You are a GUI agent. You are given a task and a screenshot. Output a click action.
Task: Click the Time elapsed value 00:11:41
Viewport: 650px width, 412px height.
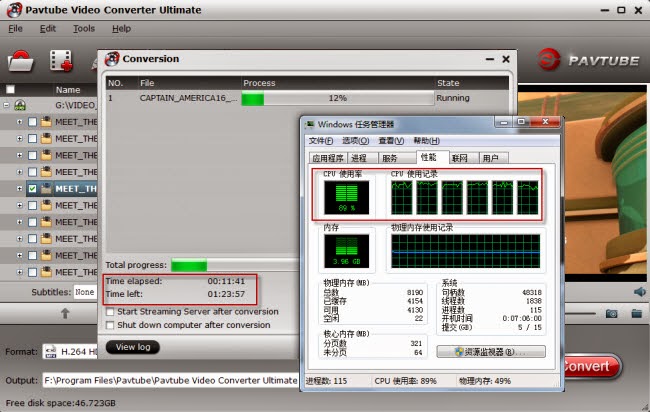coord(226,281)
